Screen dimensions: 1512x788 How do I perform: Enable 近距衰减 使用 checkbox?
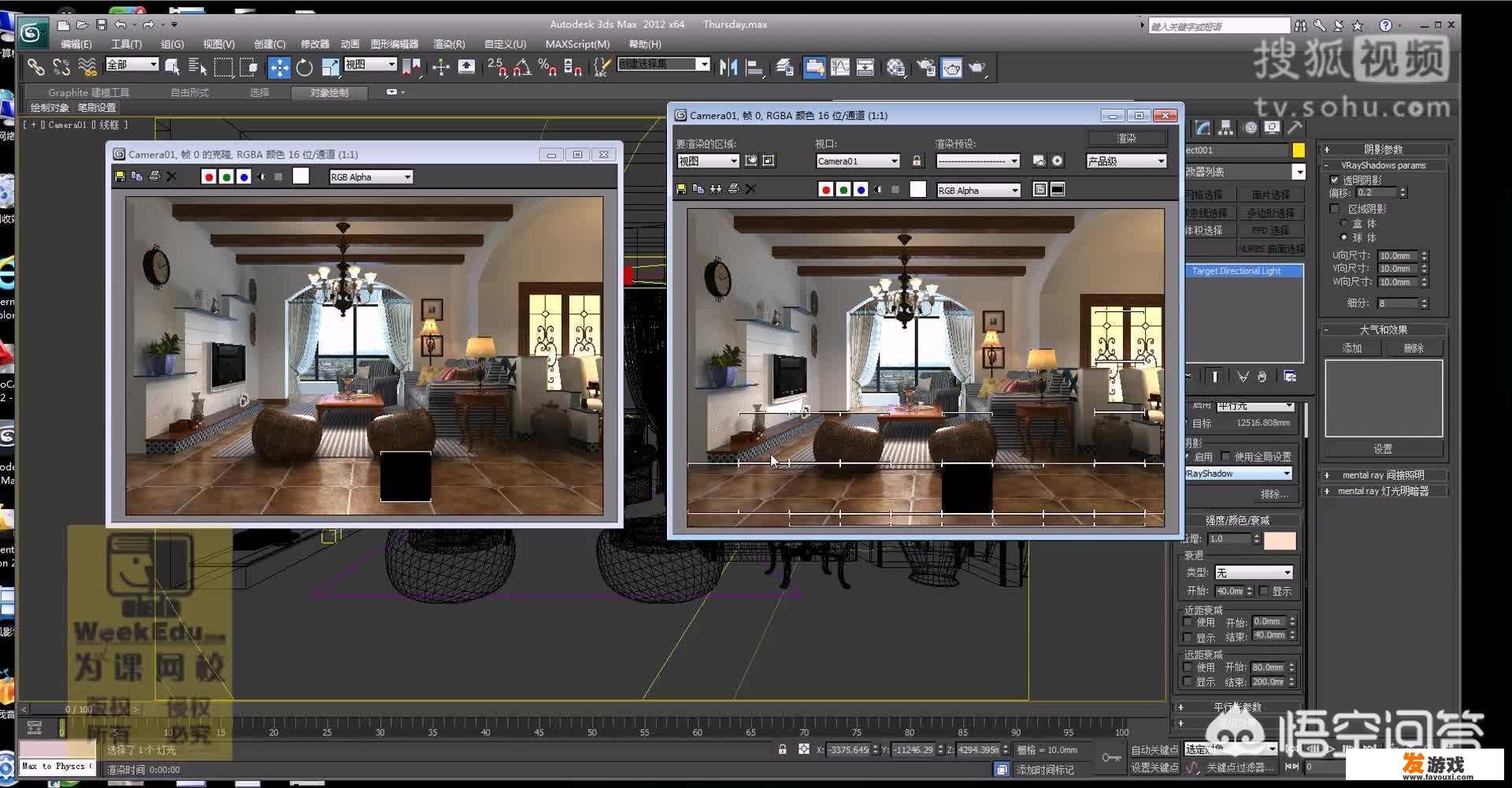[x=1188, y=623]
